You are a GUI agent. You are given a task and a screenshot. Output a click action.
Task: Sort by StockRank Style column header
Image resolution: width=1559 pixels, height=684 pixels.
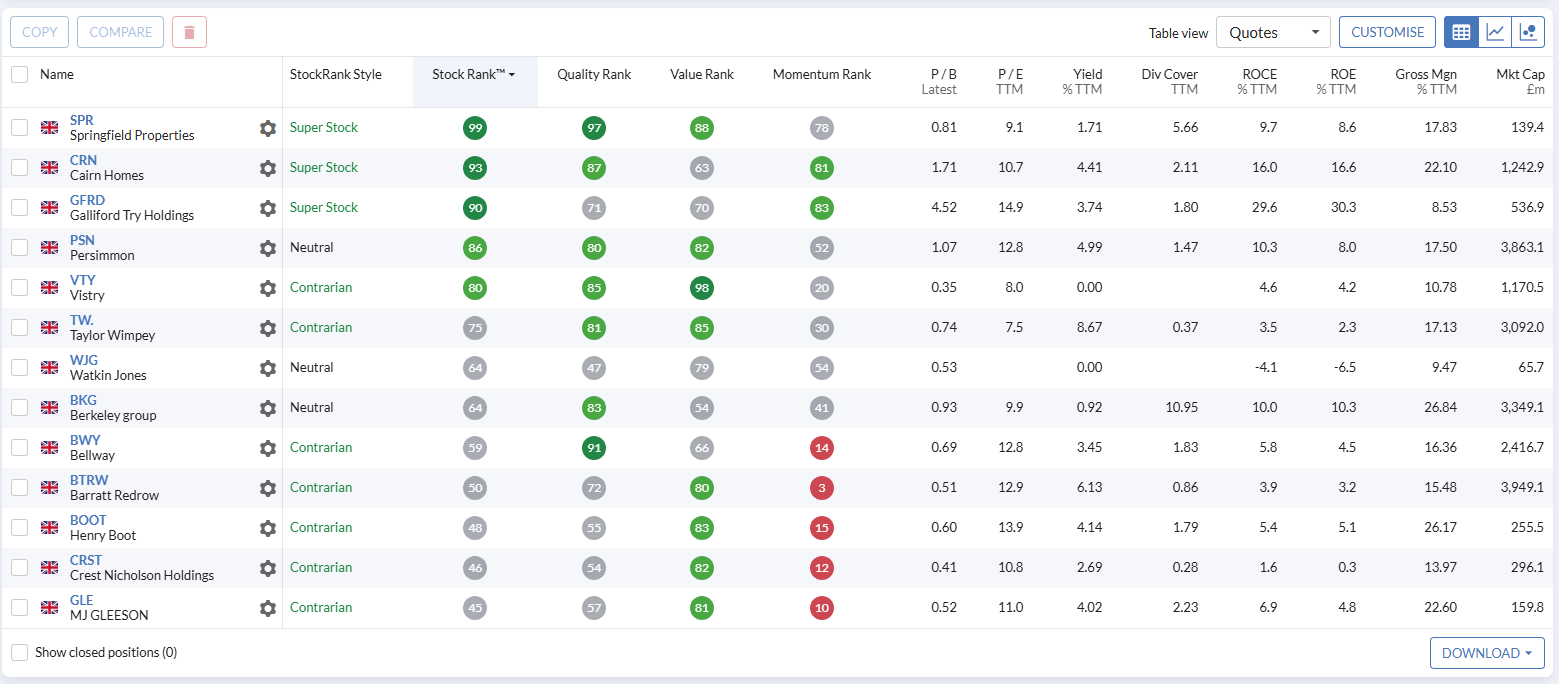tap(336, 74)
